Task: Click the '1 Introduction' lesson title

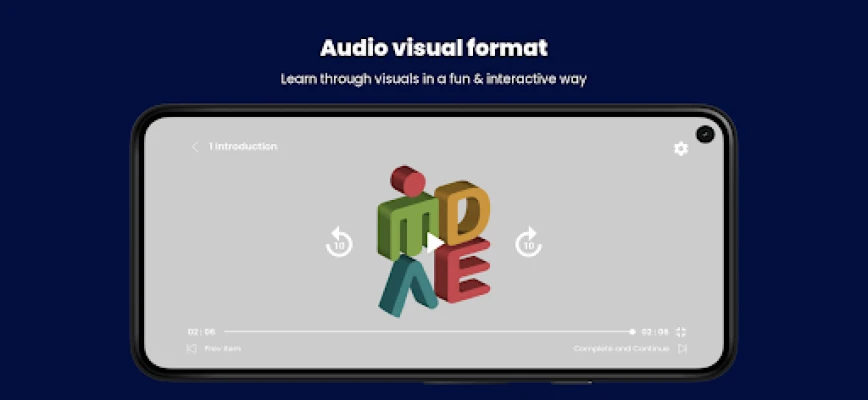Action: (x=243, y=147)
